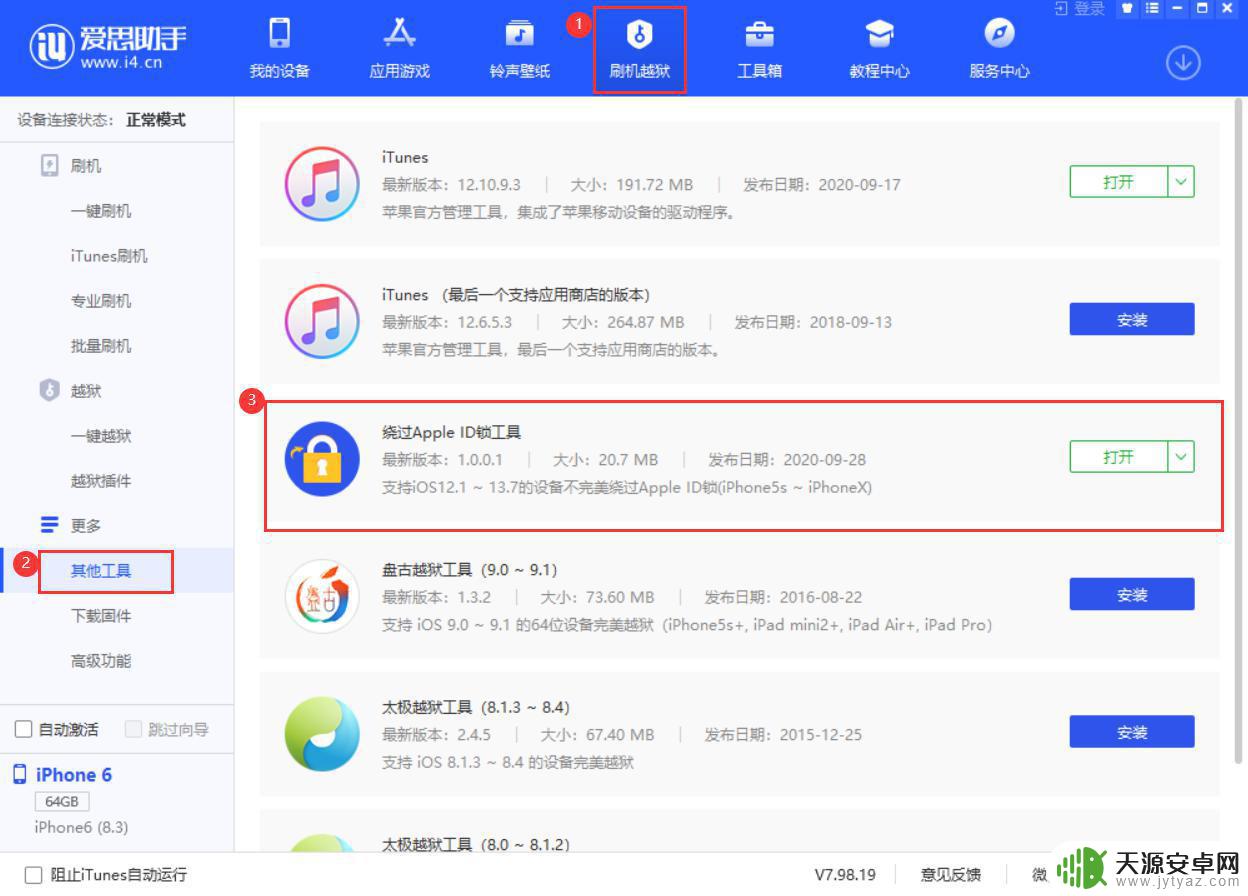This screenshot has width=1248, height=896.
Task: Click the 更多 lines sidebar icon
Action: [49, 525]
